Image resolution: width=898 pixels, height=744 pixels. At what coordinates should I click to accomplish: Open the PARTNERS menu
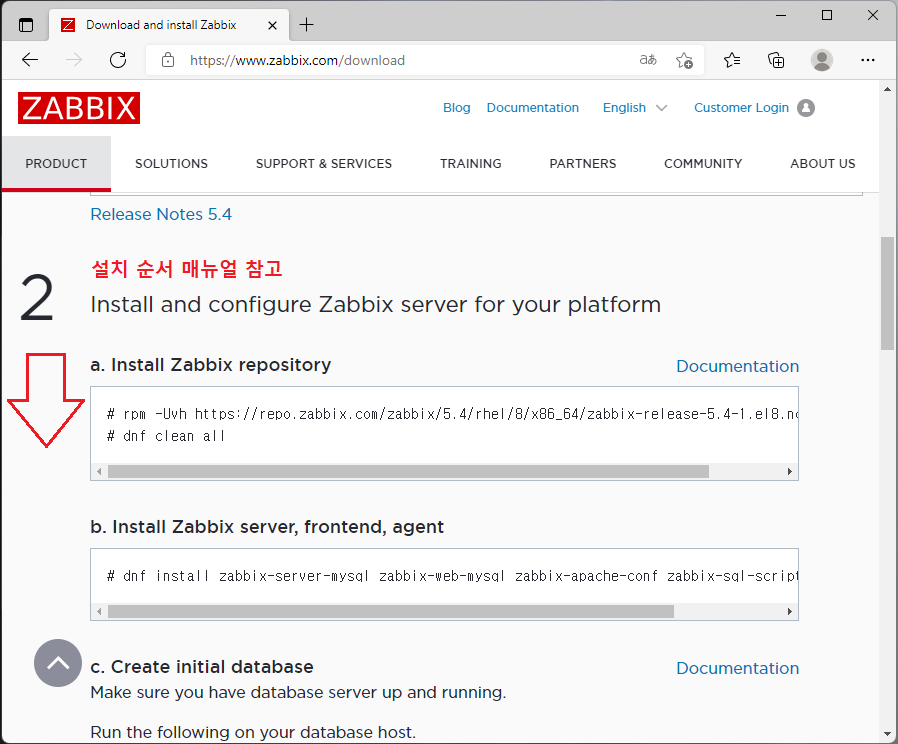pos(582,164)
